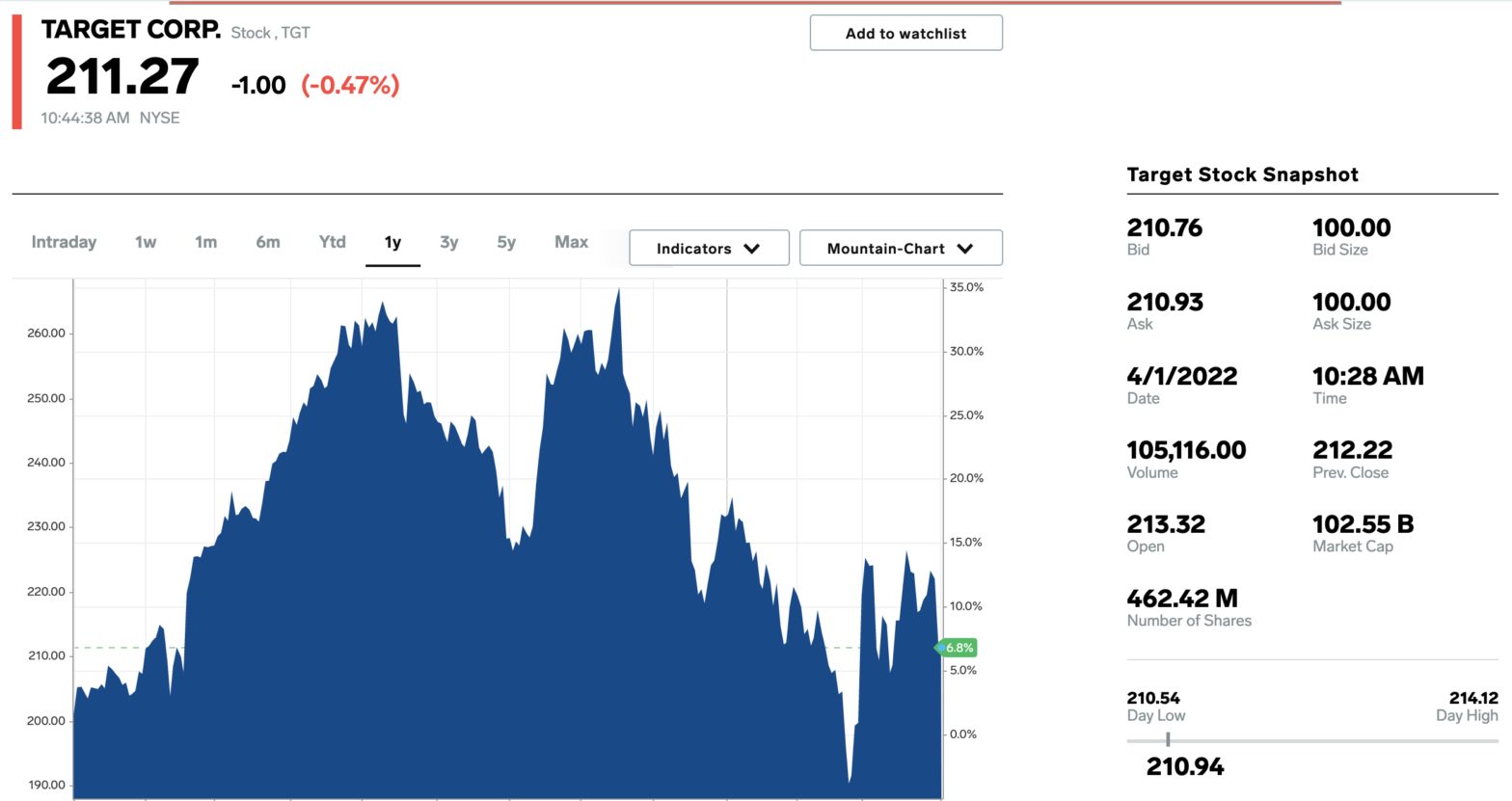The width and height of the screenshot is (1512, 801).
Task: Click the green 6.8% chart marker
Action: (x=957, y=648)
